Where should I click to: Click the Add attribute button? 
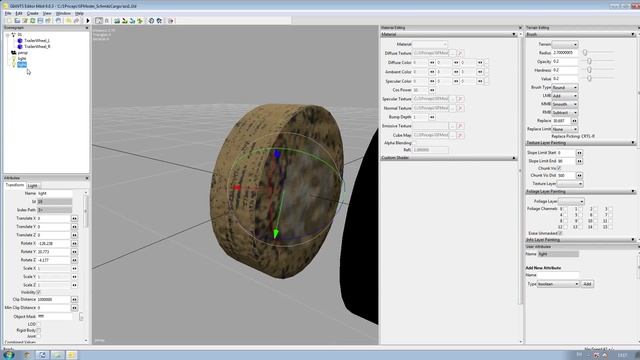(x=587, y=284)
